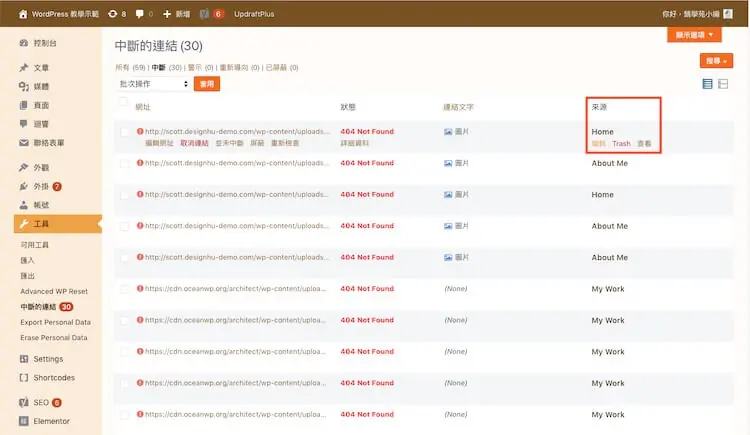
Task: Click Details (詳細資料) under first 404 status
Action: 354,143
